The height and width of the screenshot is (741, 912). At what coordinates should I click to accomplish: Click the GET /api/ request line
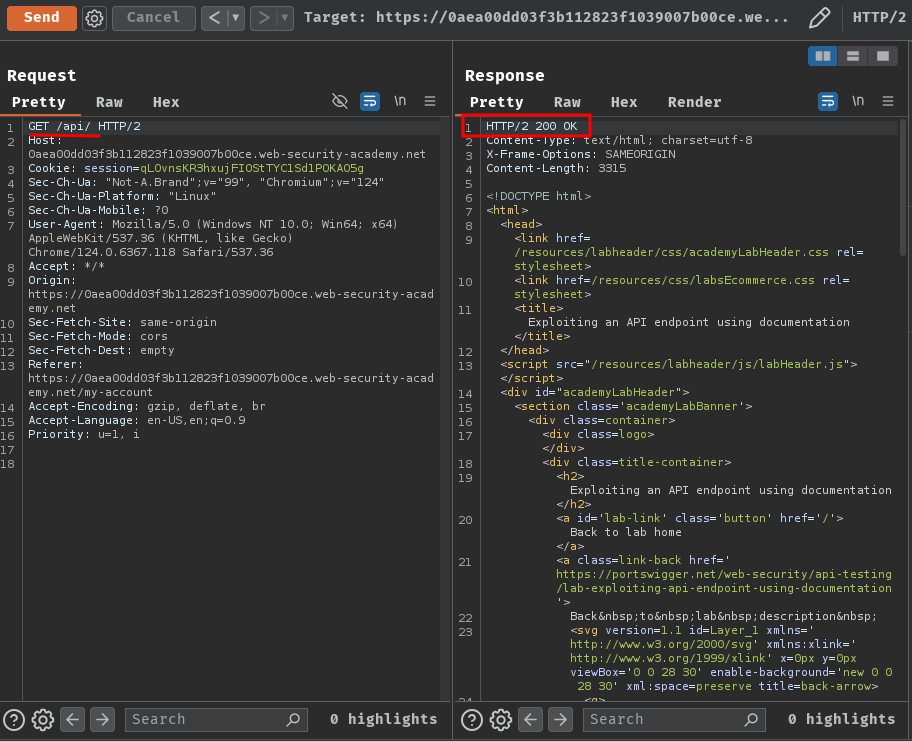tap(84, 126)
